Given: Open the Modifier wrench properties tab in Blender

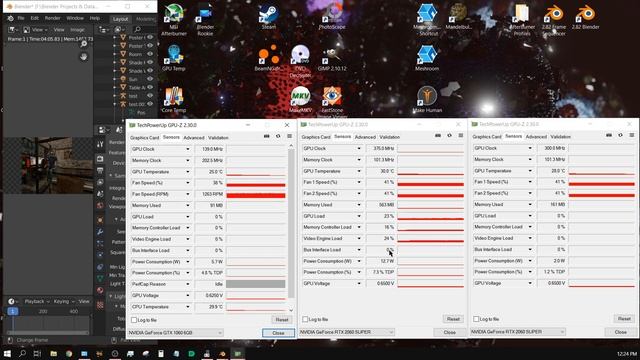Looking at the screenshot, I should point(100,232).
